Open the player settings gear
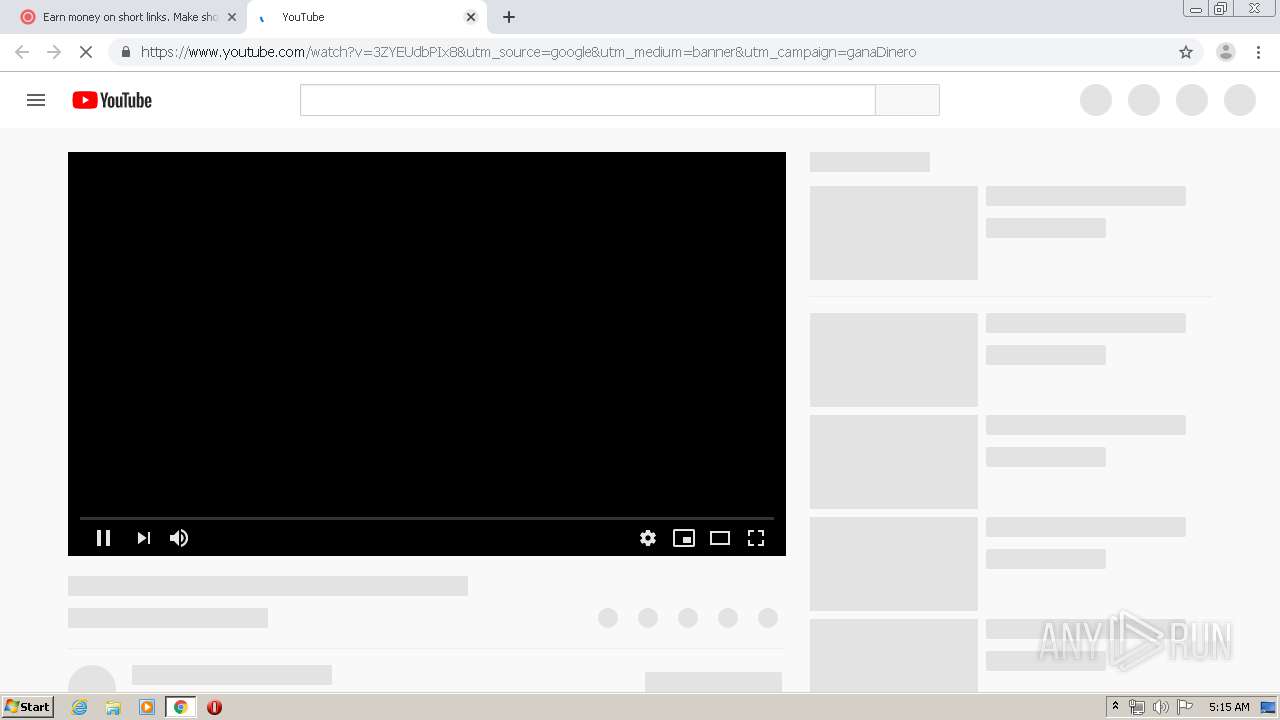The width and height of the screenshot is (1280, 720). (648, 538)
